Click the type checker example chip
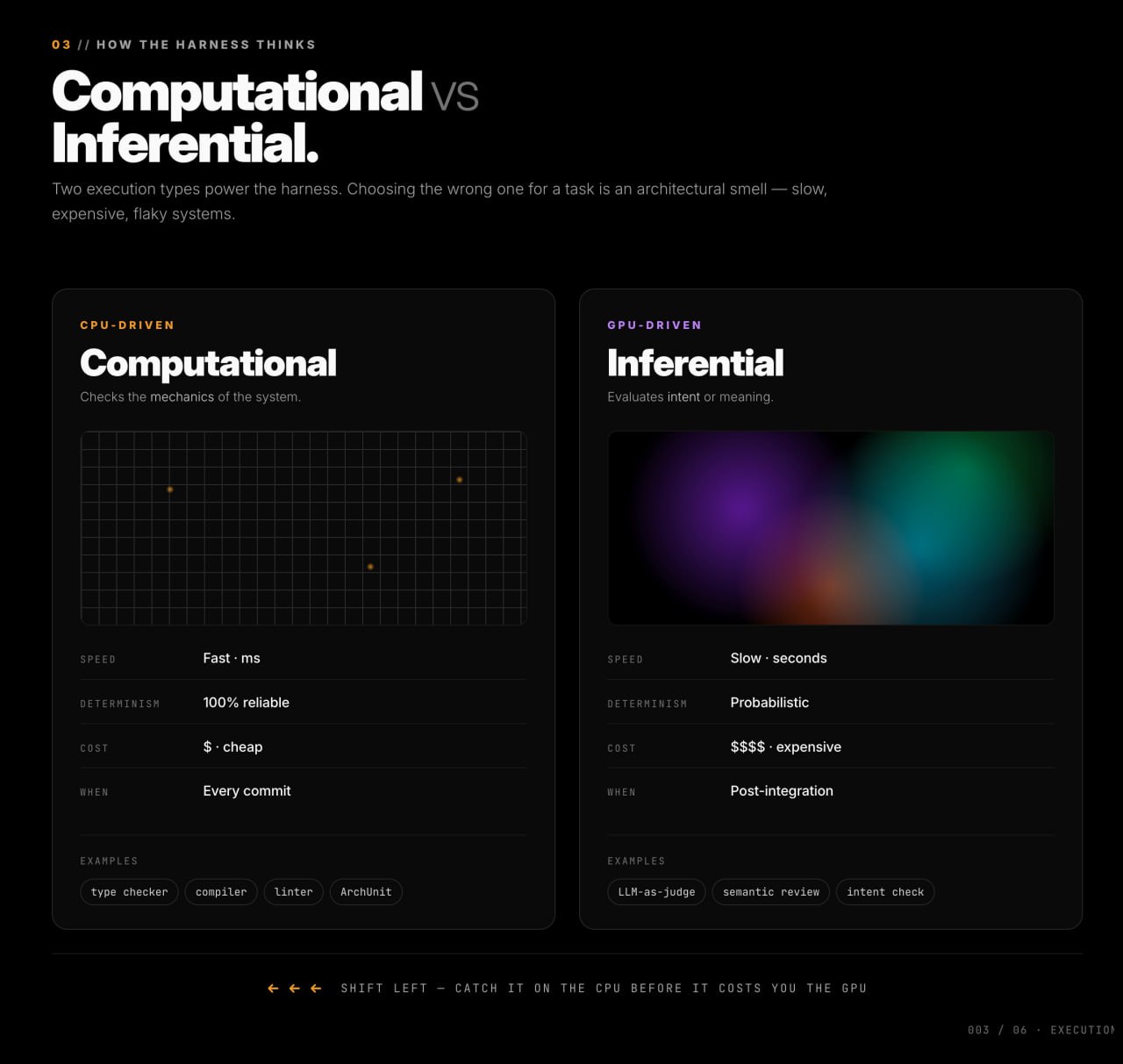 pyautogui.click(x=129, y=892)
